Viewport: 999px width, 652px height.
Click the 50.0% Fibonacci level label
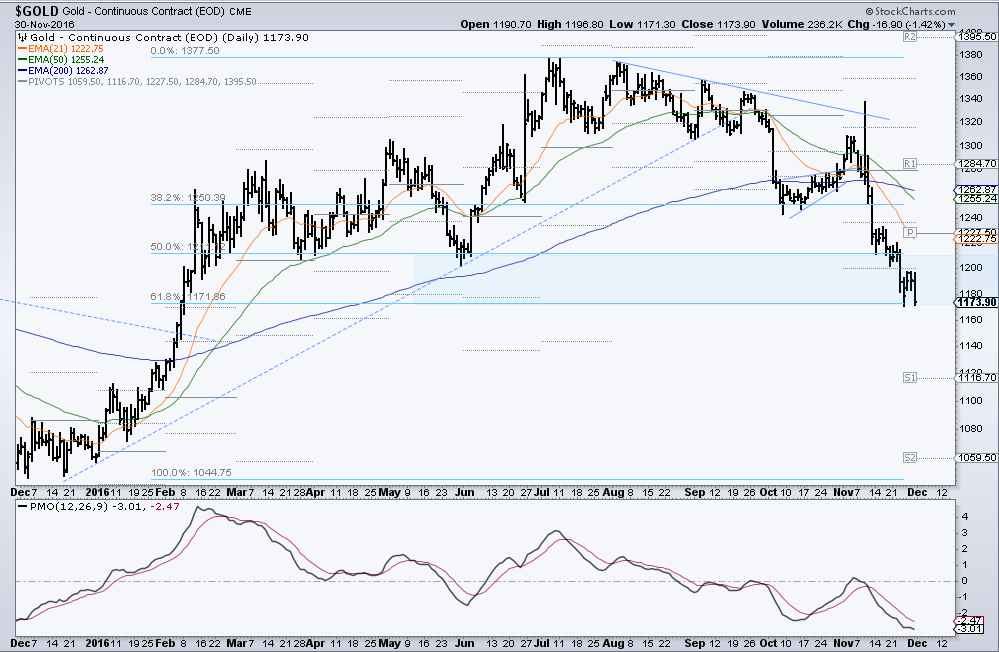[x=188, y=247]
